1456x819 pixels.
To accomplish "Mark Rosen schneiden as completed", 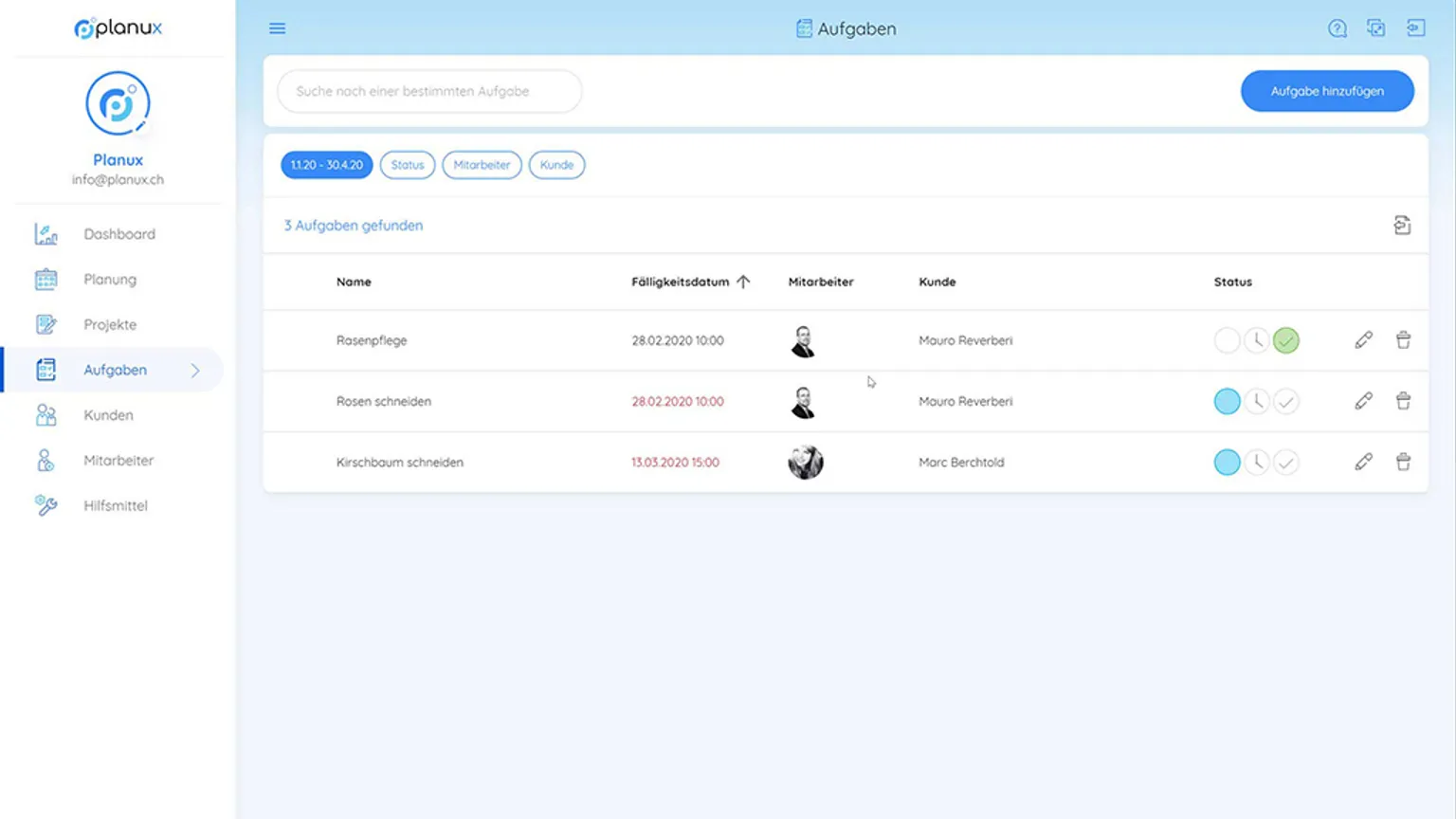I will pyautogui.click(x=1285, y=402).
